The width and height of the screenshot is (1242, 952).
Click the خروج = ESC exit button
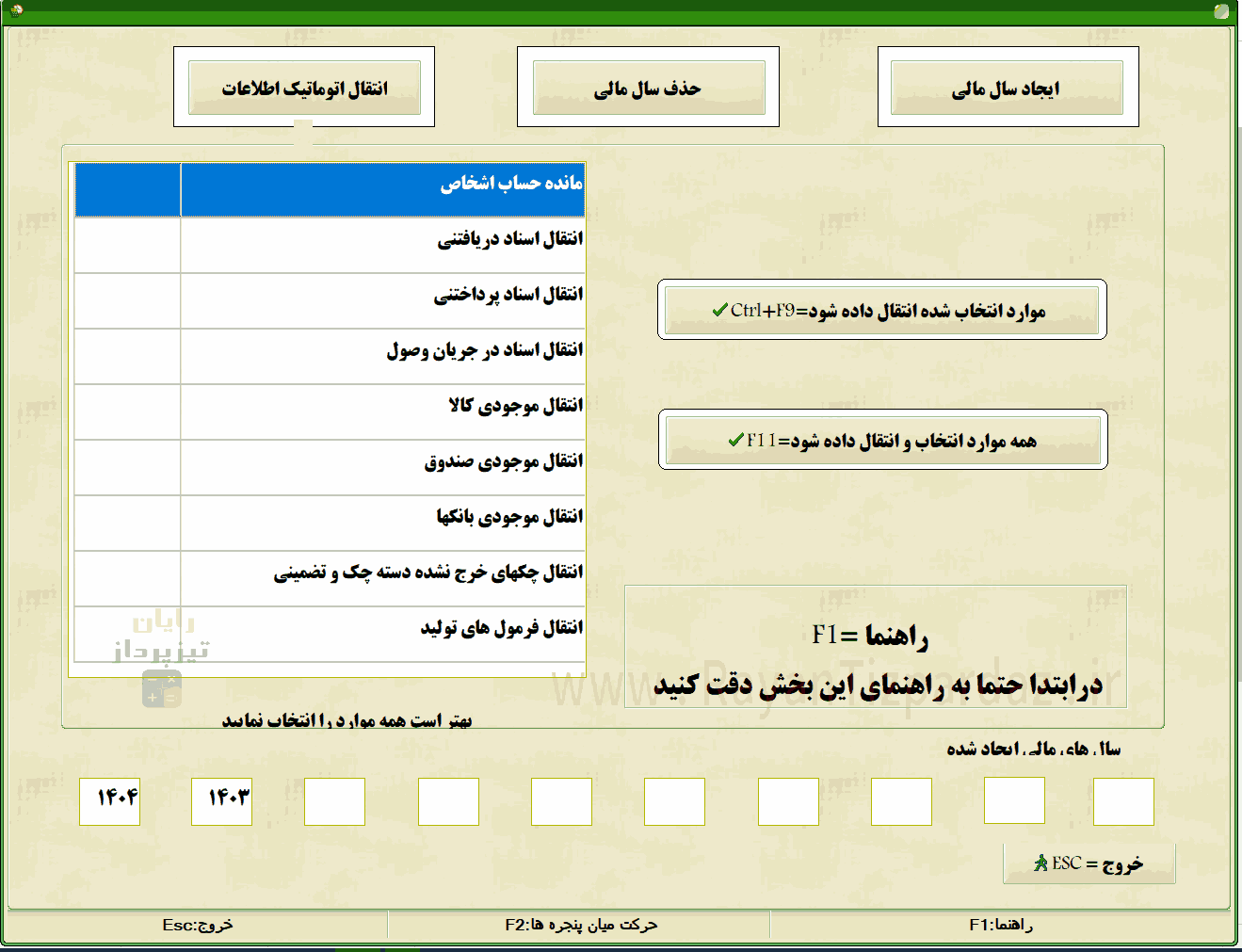click(1089, 863)
